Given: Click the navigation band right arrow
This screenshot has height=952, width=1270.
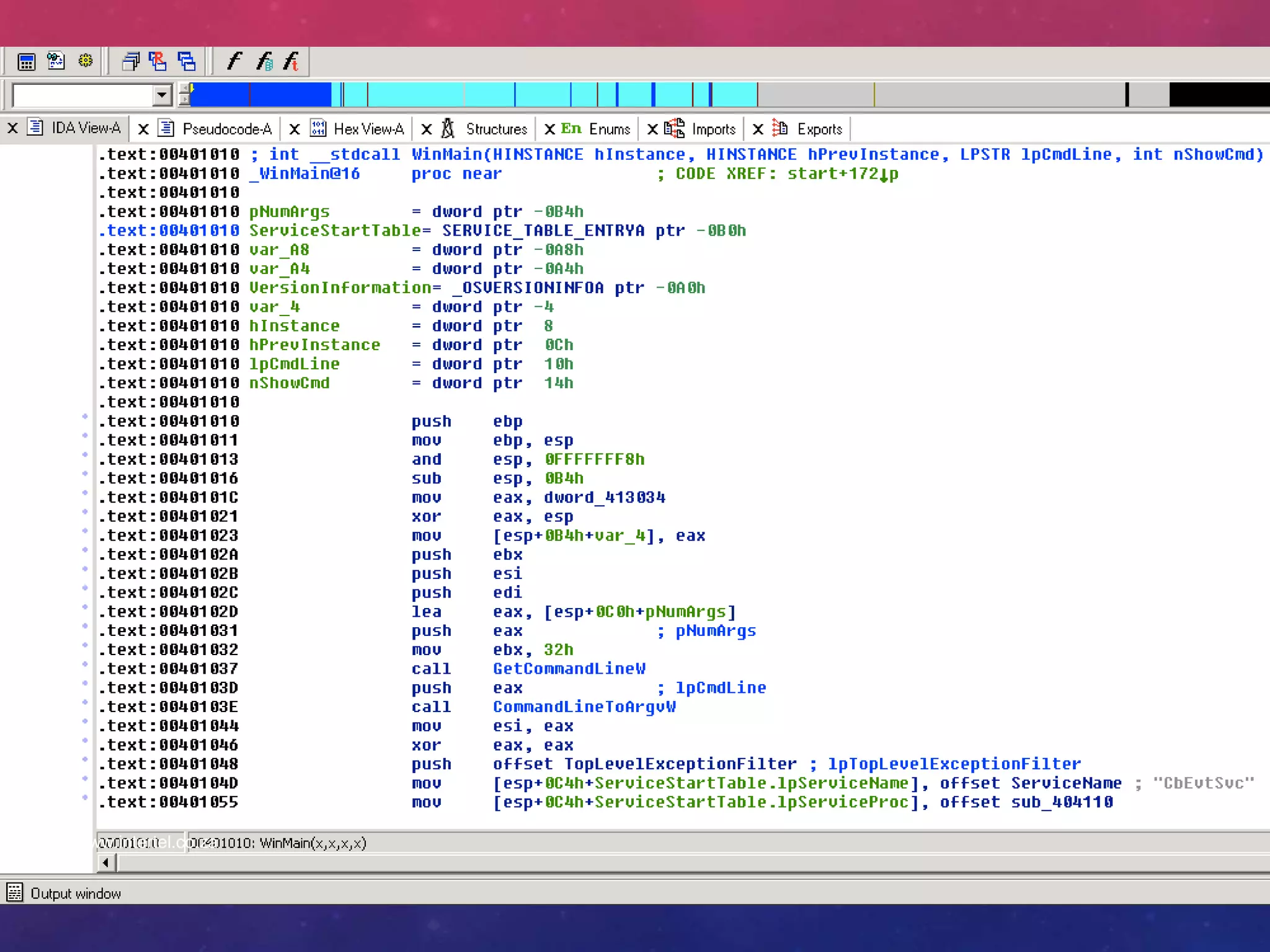Looking at the screenshot, I should [x=184, y=100].
